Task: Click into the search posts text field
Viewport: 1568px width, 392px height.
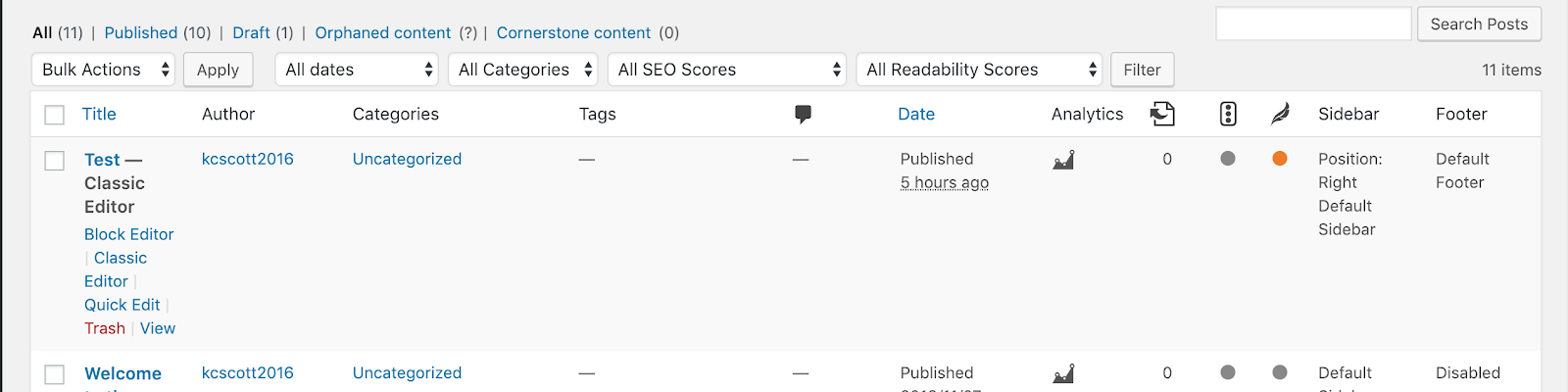Action: [x=1313, y=24]
